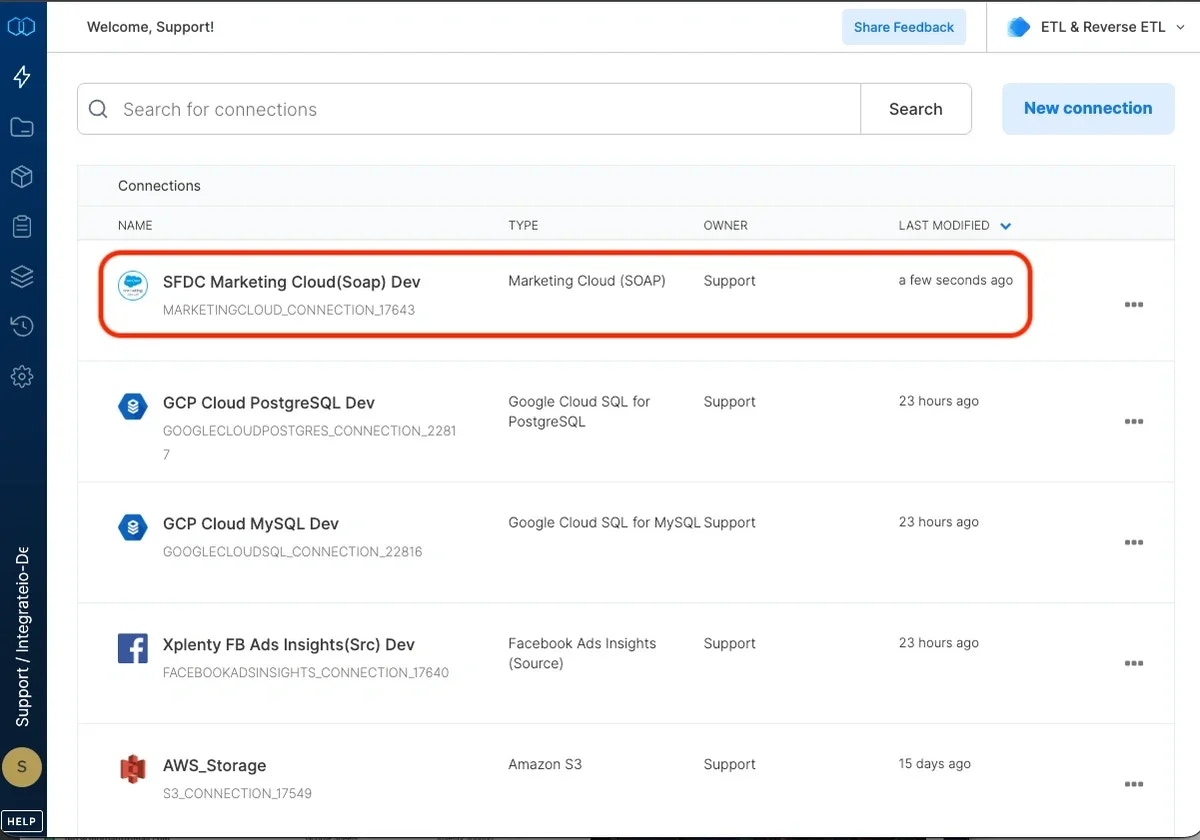Screen dimensions: 1200x840
Task: Open the stacked layers icon in the sidebar
Action: (x=22, y=276)
